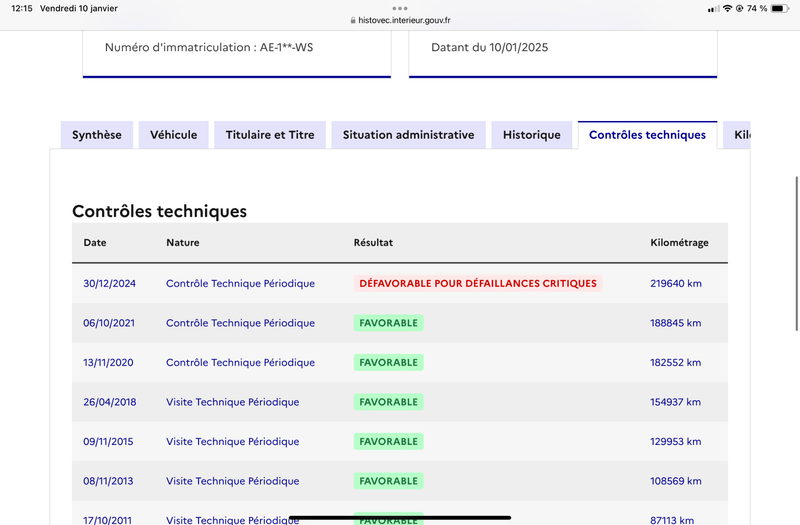The image size is (800, 525).
Task: Click the FAVORABLE badge for 08/11/2013
Action: 388,481
